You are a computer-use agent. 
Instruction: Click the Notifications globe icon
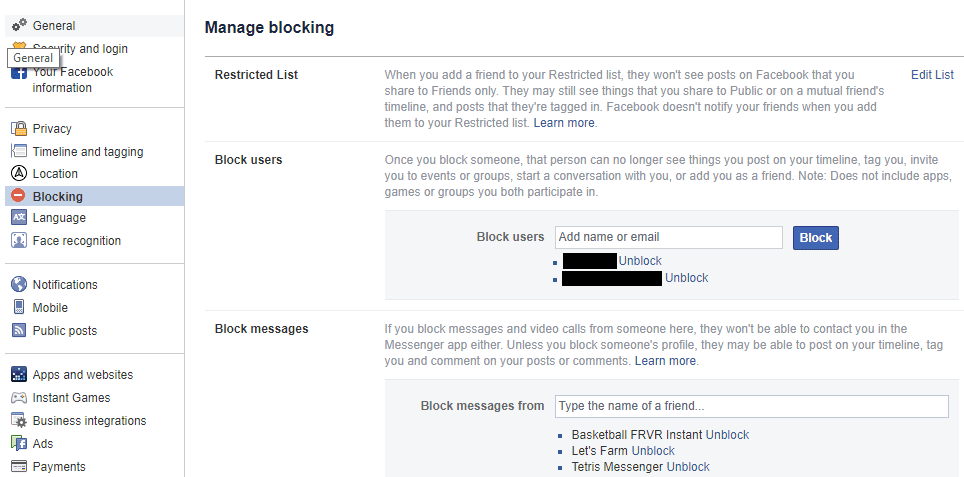pos(19,285)
